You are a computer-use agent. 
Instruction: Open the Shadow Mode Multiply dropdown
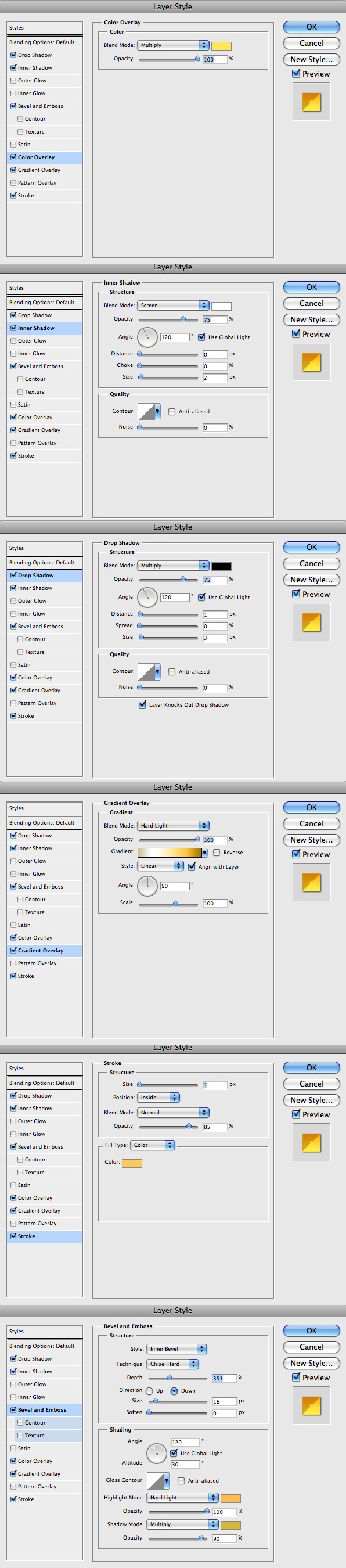click(x=182, y=1524)
